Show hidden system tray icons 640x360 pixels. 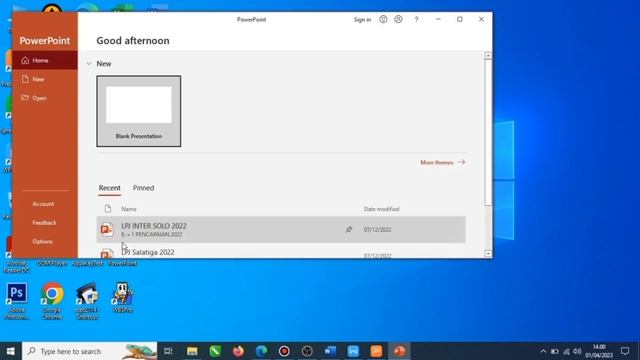tap(543, 351)
